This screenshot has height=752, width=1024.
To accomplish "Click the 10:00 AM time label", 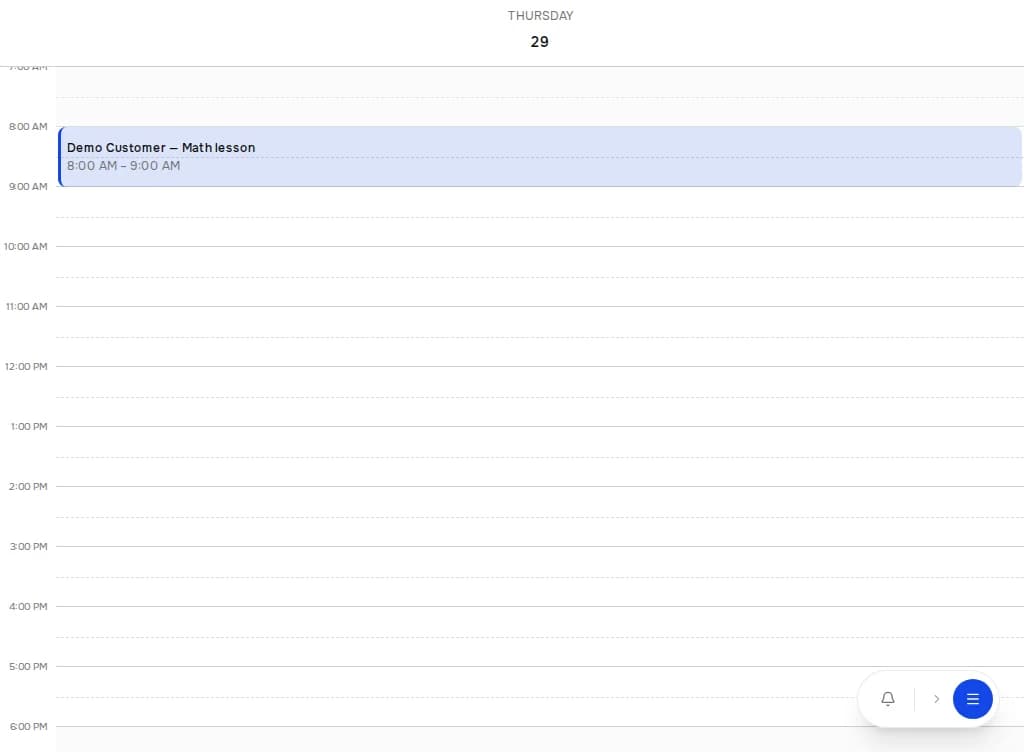I will tap(25, 247).
